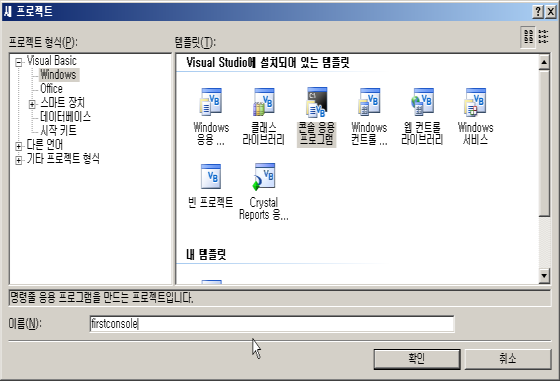560x381 pixels.
Task: Expand the 스마트 장치 tree node
Action: click(32, 104)
